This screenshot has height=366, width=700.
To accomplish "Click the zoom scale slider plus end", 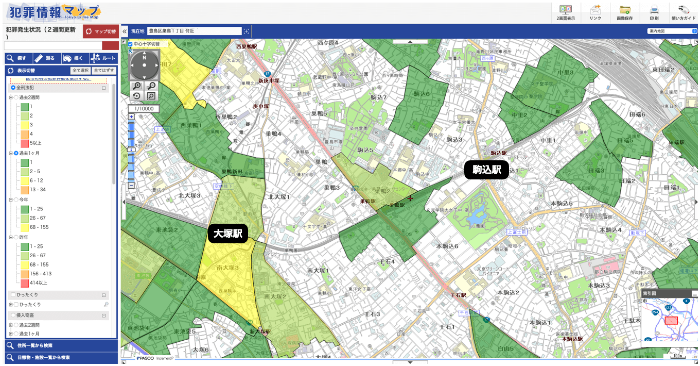I will click(x=131, y=117).
